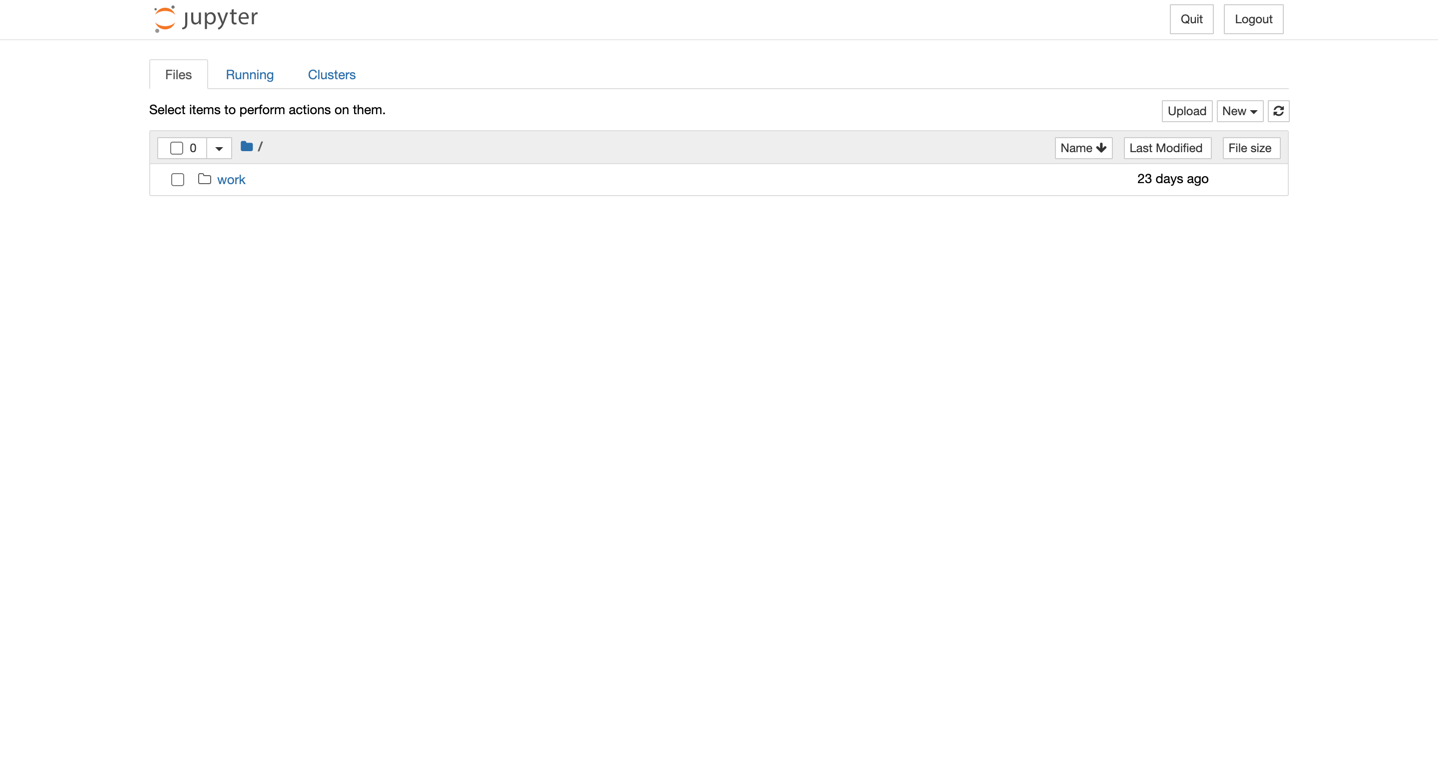Click the '23 days ago' timestamp

1172,179
